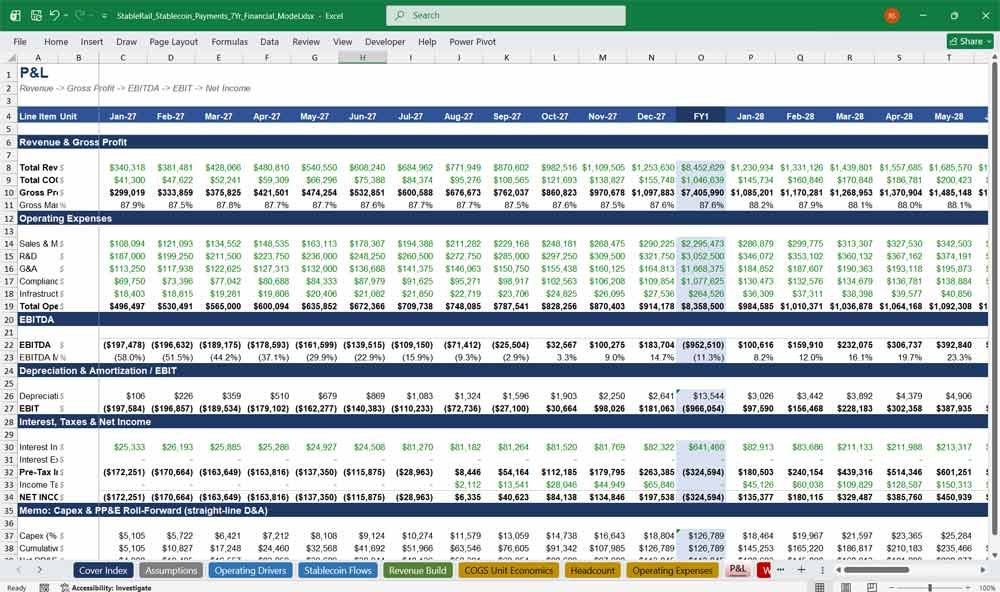Click the user account avatar icon

(892, 15)
